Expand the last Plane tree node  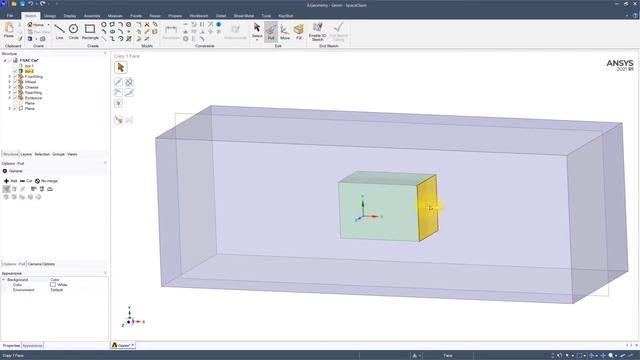(10, 109)
